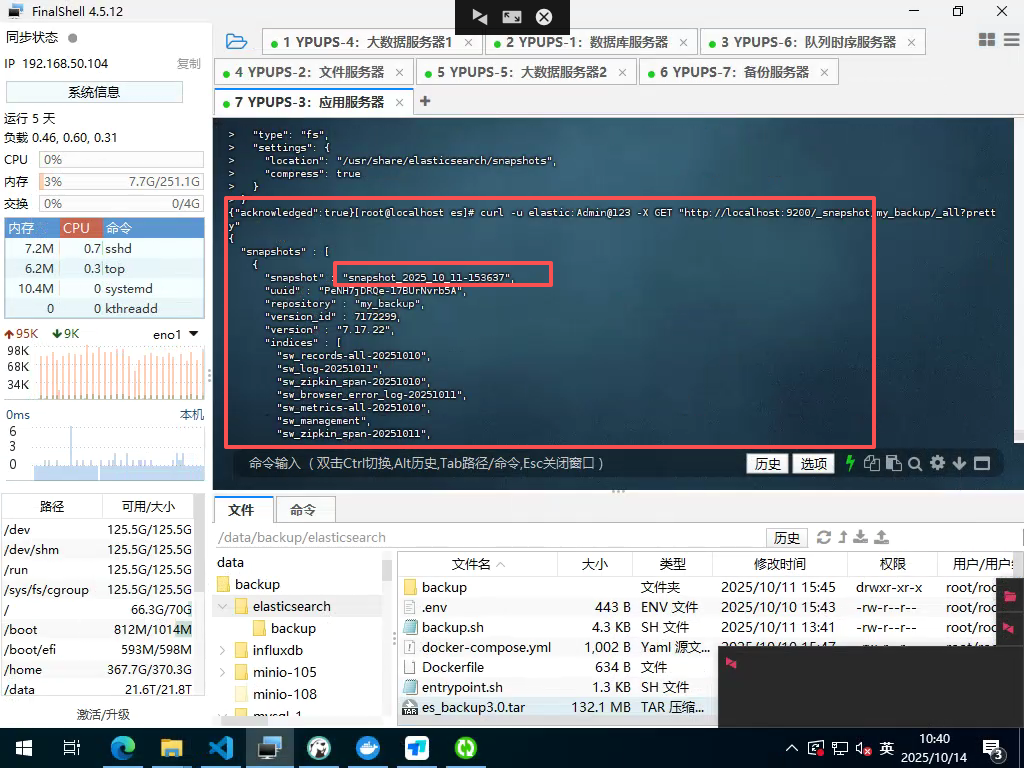Open the eno1 network interface dropdown
Viewport: 1024px width, 768px height.
(x=193, y=334)
